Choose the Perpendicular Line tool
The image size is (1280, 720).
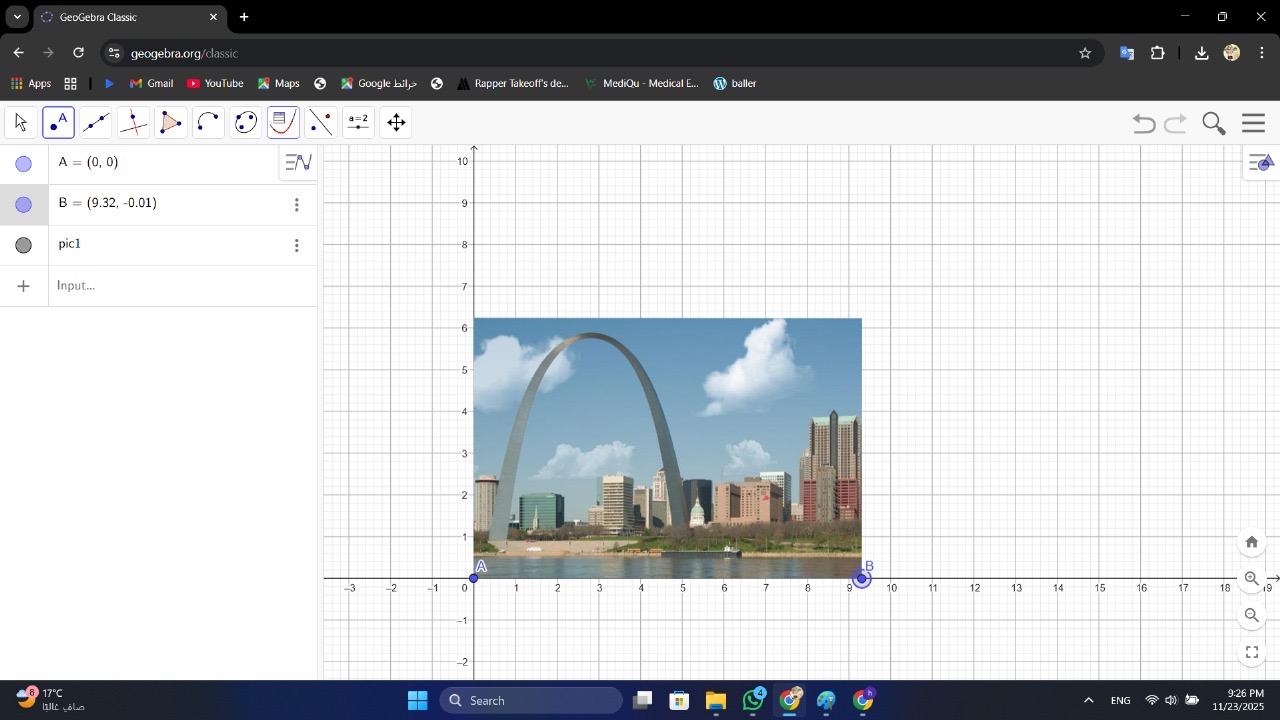click(133, 122)
